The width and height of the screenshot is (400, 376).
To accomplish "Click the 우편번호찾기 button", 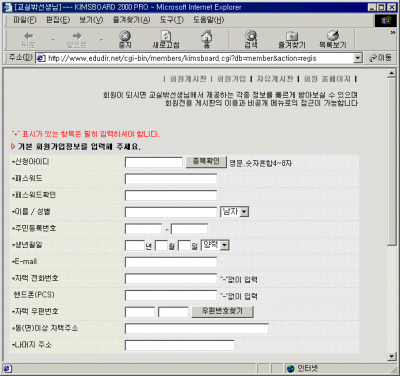I will click(x=222, y=312).
